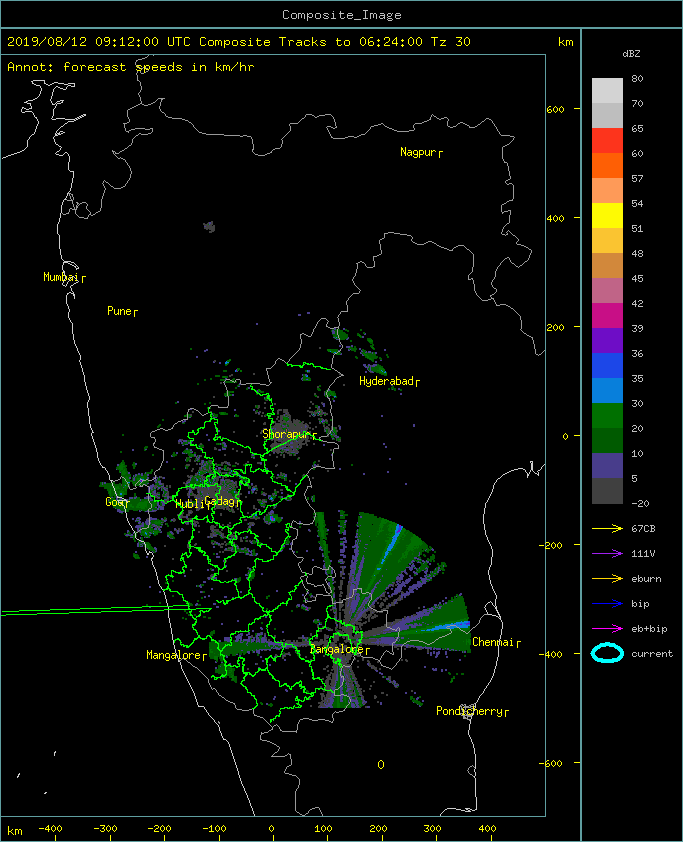Viewport: 683px width, 842px height.
Task: Click the magenta 42 dBZ color swatch
Action: pos(607,315)
